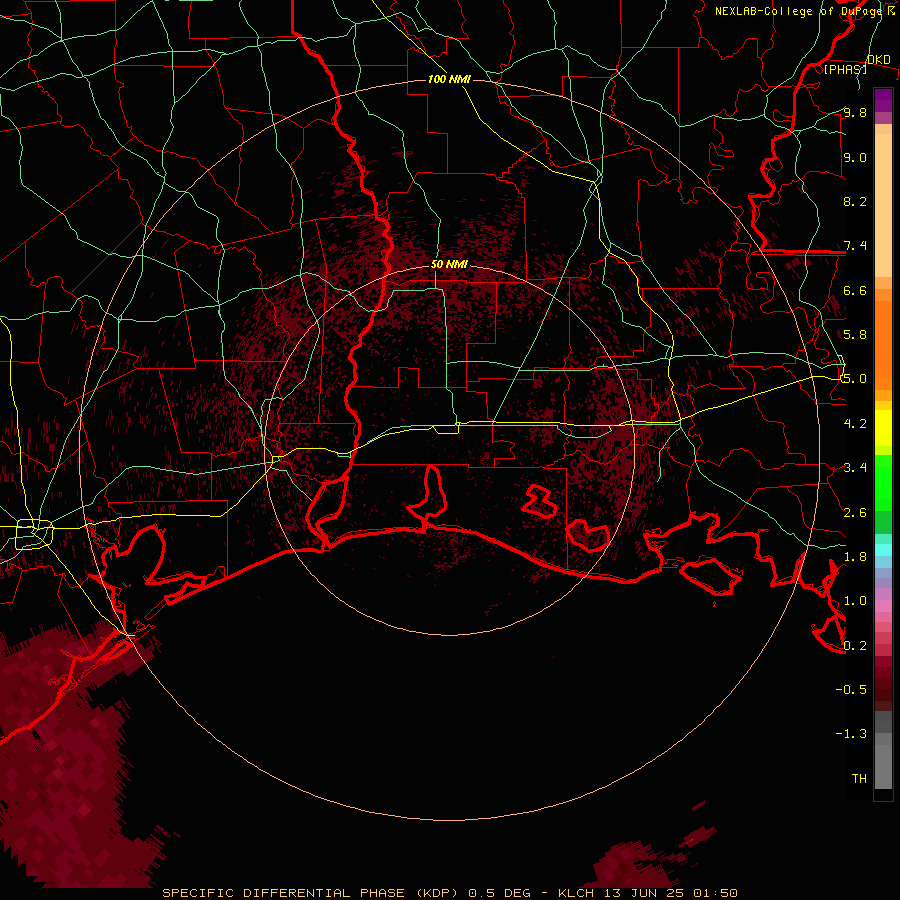Click the -1.3 value on the color scale
The image size is (900, 900).
coord(851,734)
